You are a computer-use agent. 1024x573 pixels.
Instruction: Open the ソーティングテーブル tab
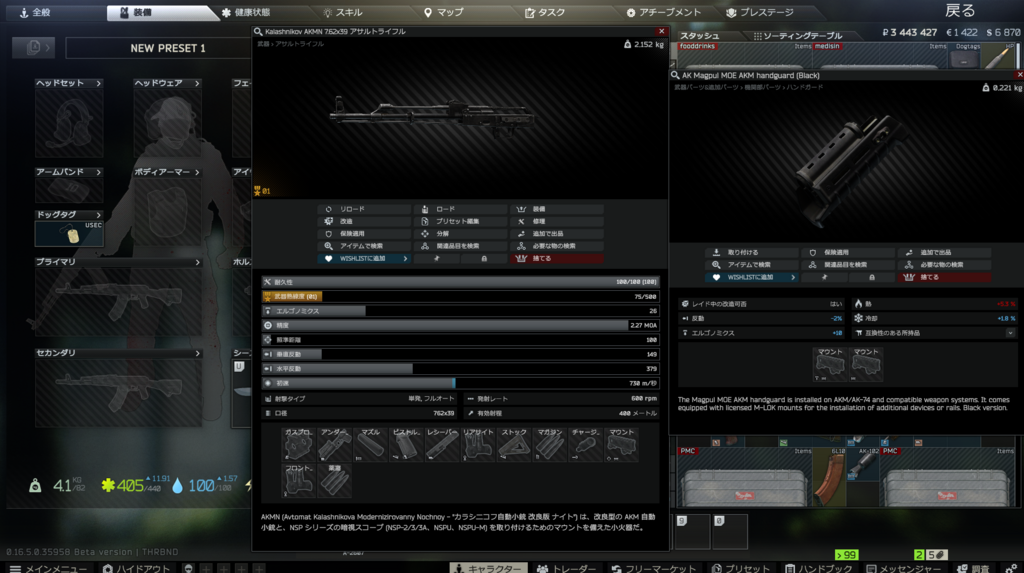tap(798, 36)
